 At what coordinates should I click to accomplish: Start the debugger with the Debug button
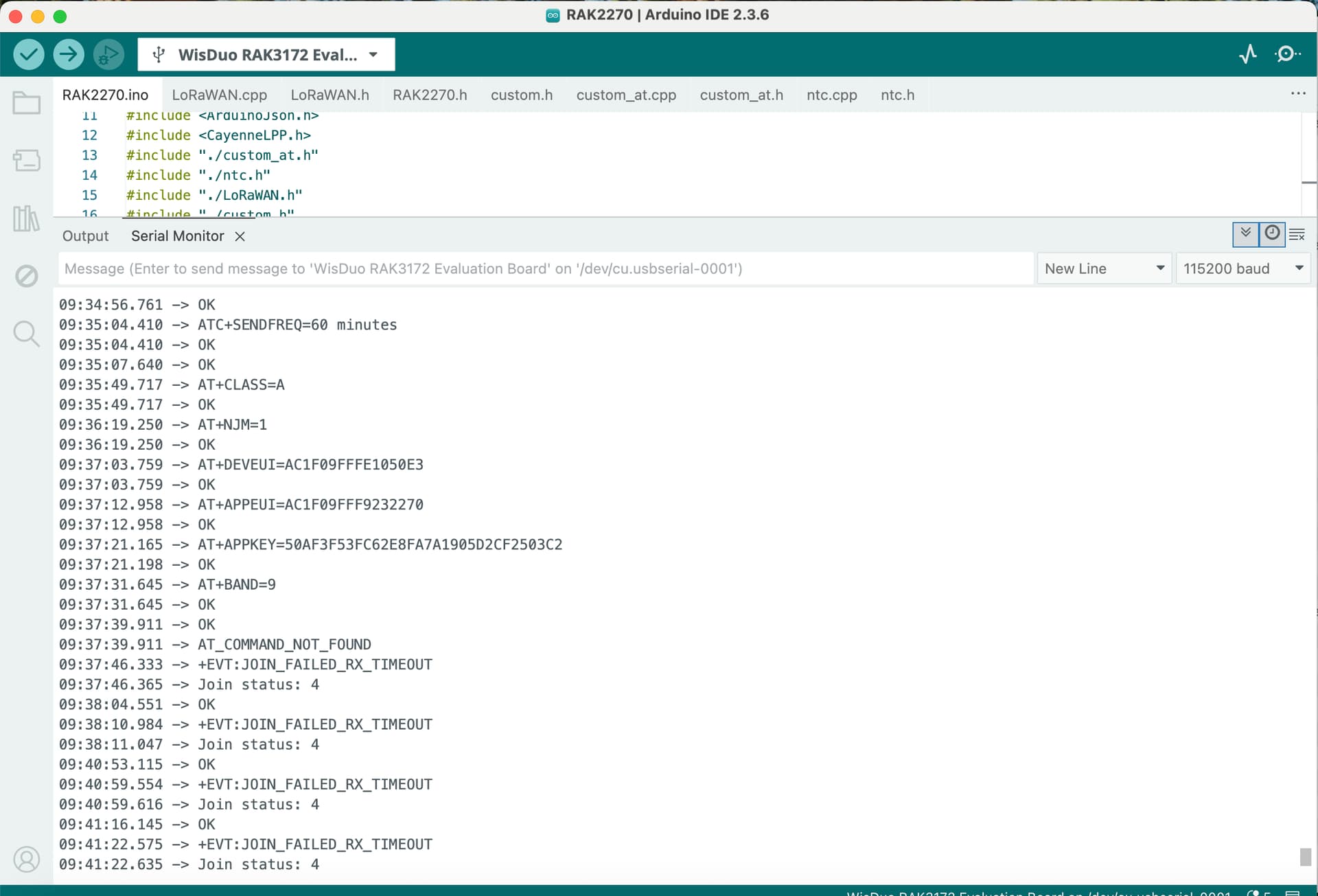coord(108,54)
